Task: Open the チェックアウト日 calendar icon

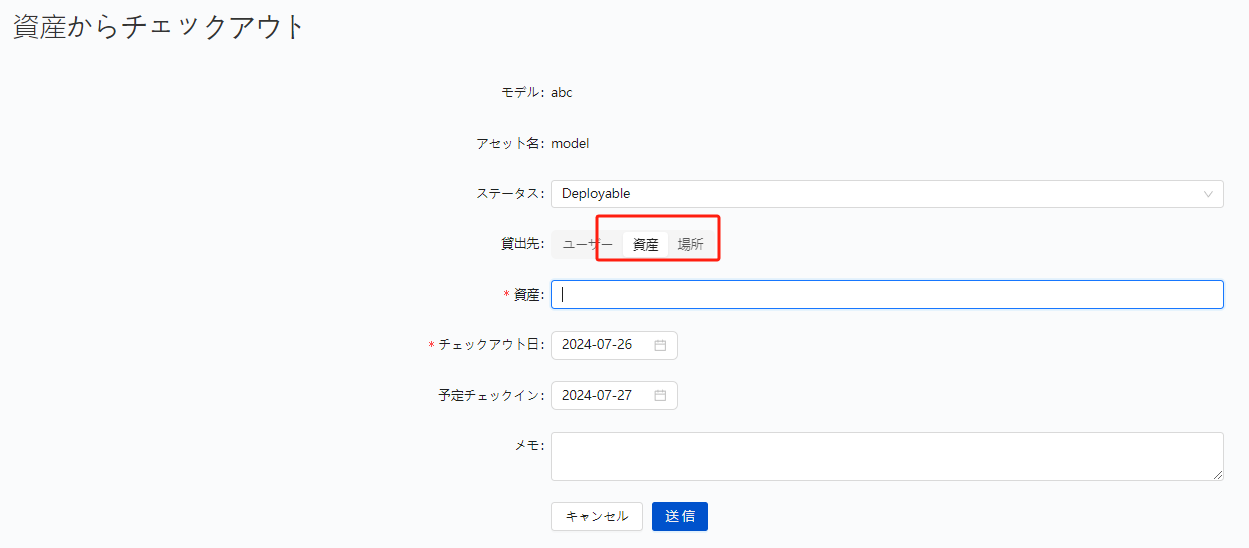Action: pyautogui.click(x=660, y=345)
